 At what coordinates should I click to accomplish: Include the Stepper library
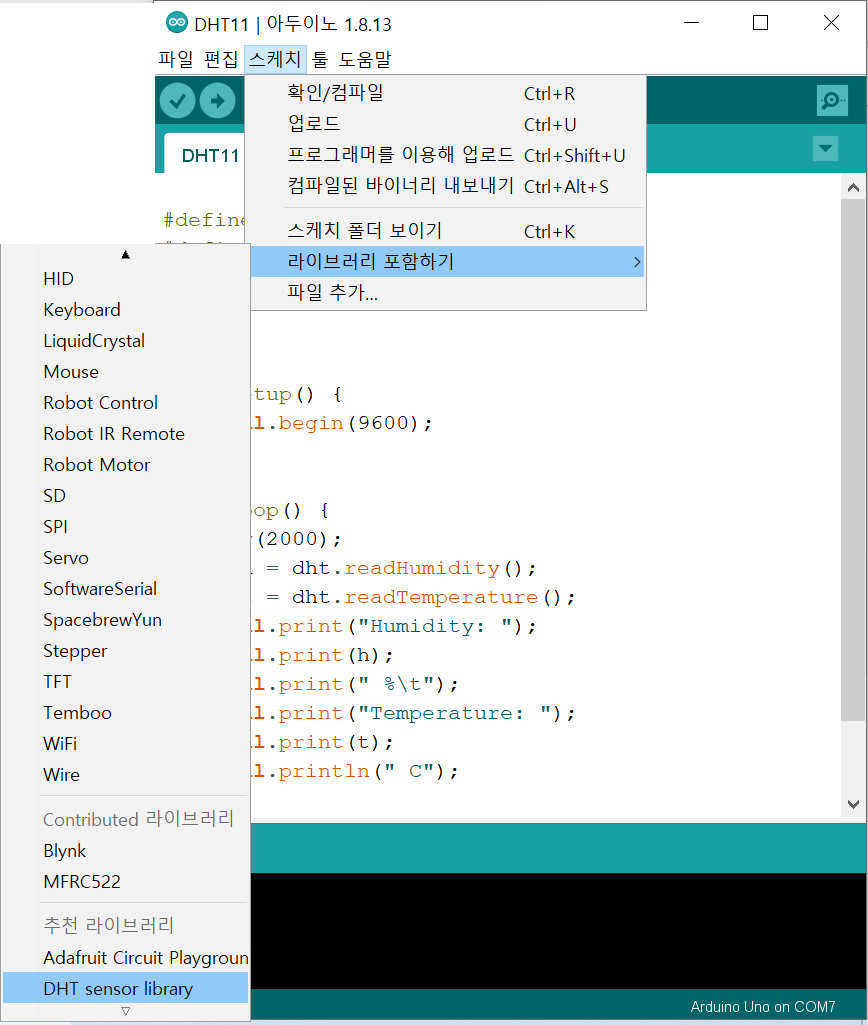coord(125,651)
